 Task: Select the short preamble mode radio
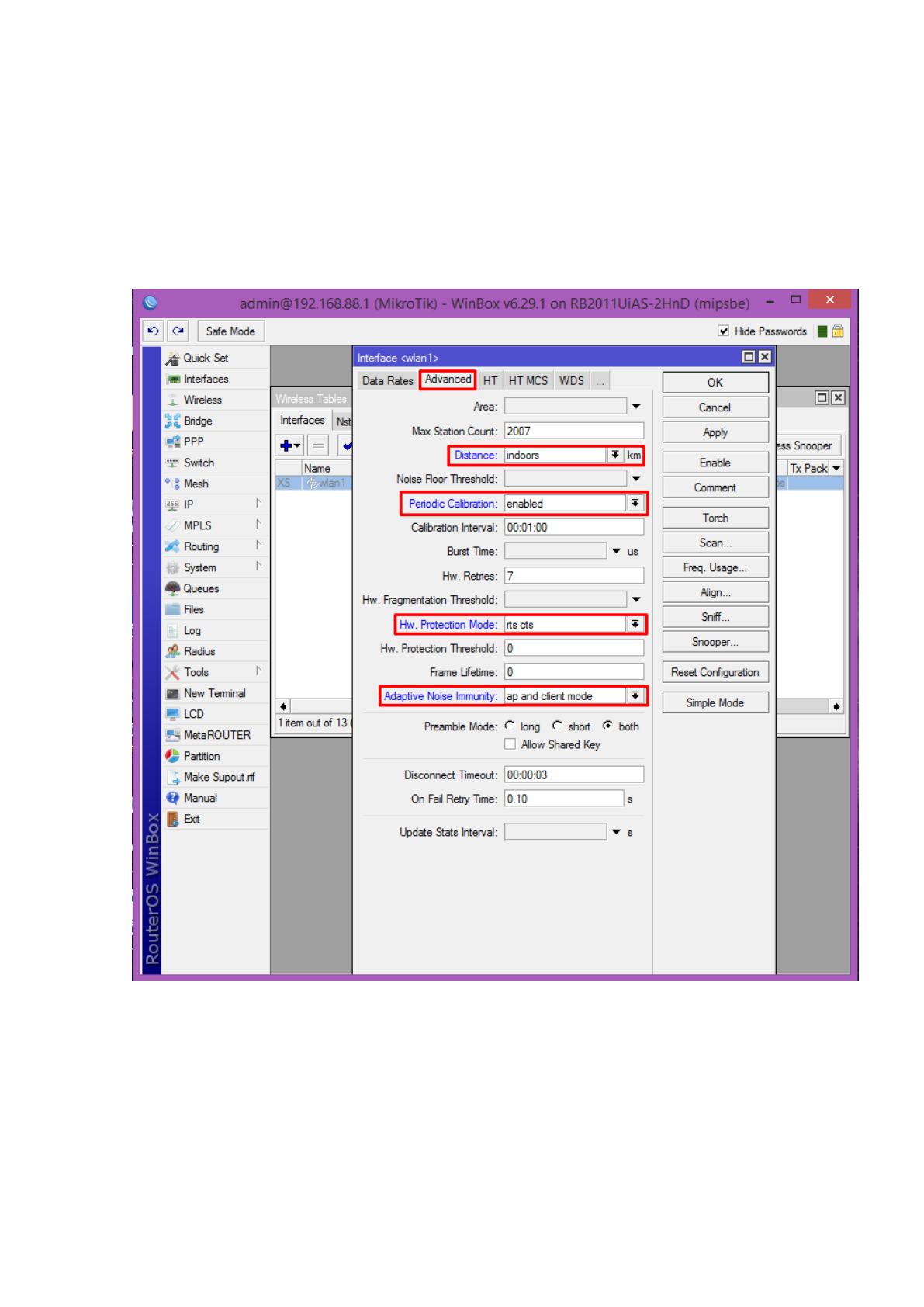click(x=557, y=726)
